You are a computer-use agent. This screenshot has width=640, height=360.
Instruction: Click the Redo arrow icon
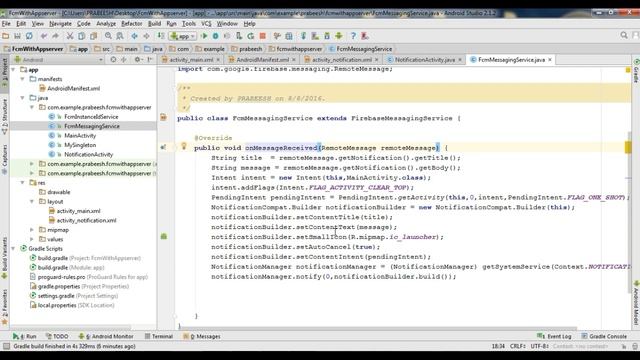click(56, 36)
